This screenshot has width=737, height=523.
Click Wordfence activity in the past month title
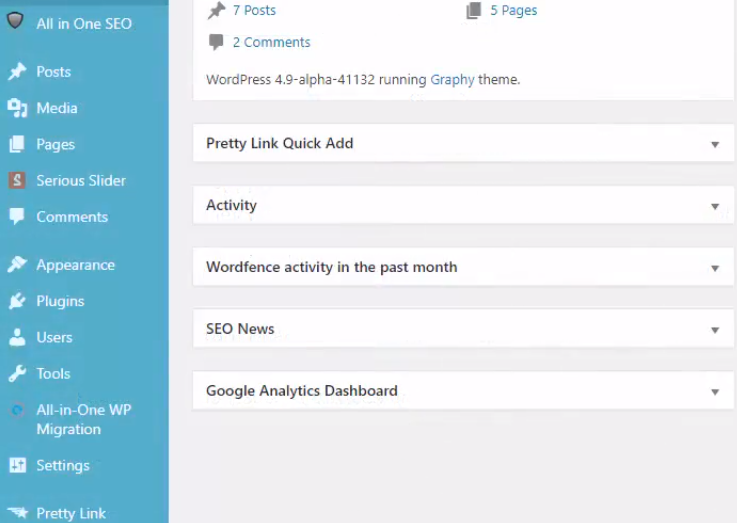pyautogui.click(x=331, y=267)
